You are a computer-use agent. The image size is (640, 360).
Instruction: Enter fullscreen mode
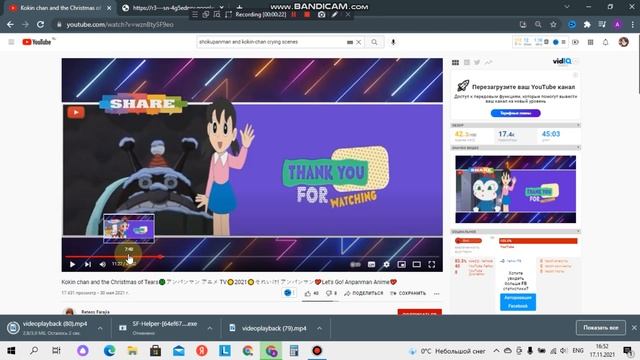point(432,264)
